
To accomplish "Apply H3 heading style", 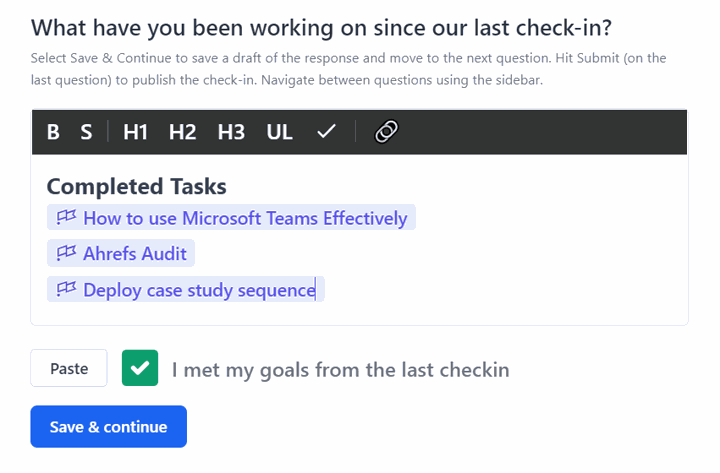I will (231, 132).
